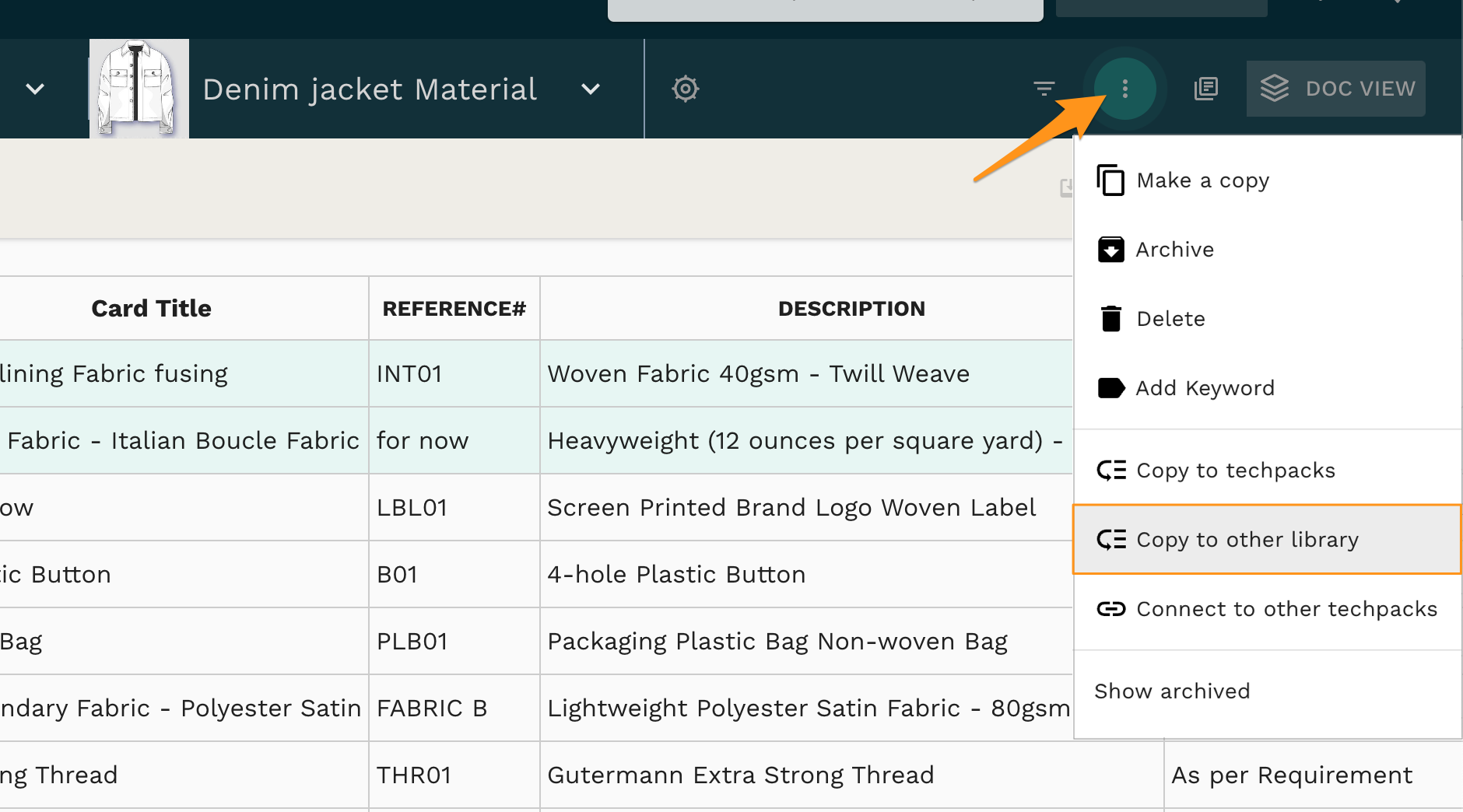Click the Archive box icon
This screenshot has height=812, width=1463.
click(1110, 250)
